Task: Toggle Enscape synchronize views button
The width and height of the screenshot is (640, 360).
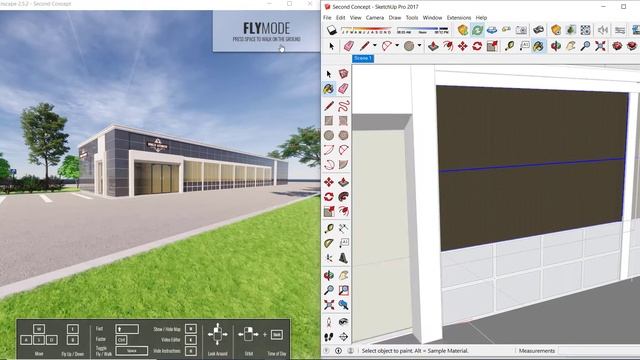Action: [x=492, y=30]
